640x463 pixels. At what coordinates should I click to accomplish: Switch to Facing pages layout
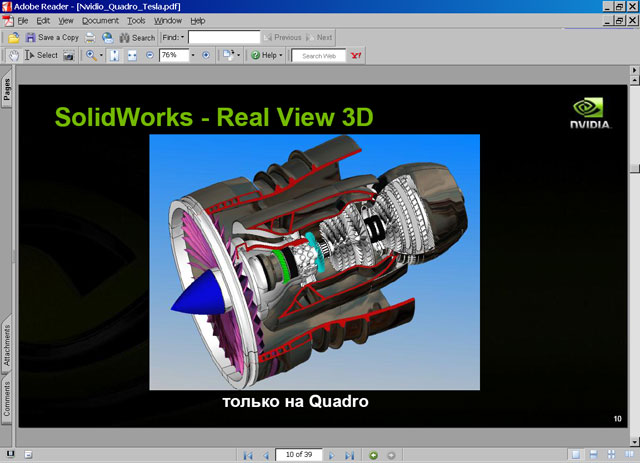[x=629, y=455]
